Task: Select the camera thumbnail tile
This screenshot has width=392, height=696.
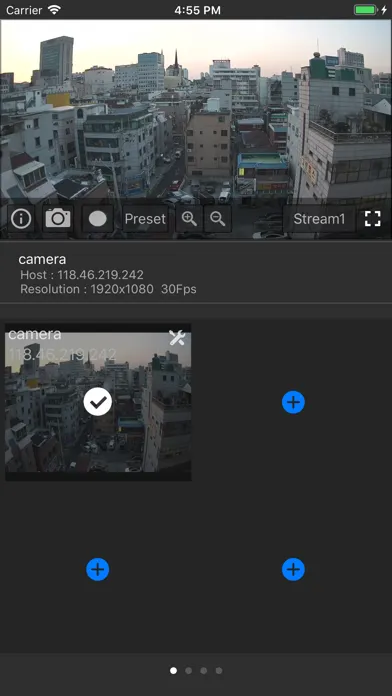Action: pyautogui.click(x=98, y=402)
